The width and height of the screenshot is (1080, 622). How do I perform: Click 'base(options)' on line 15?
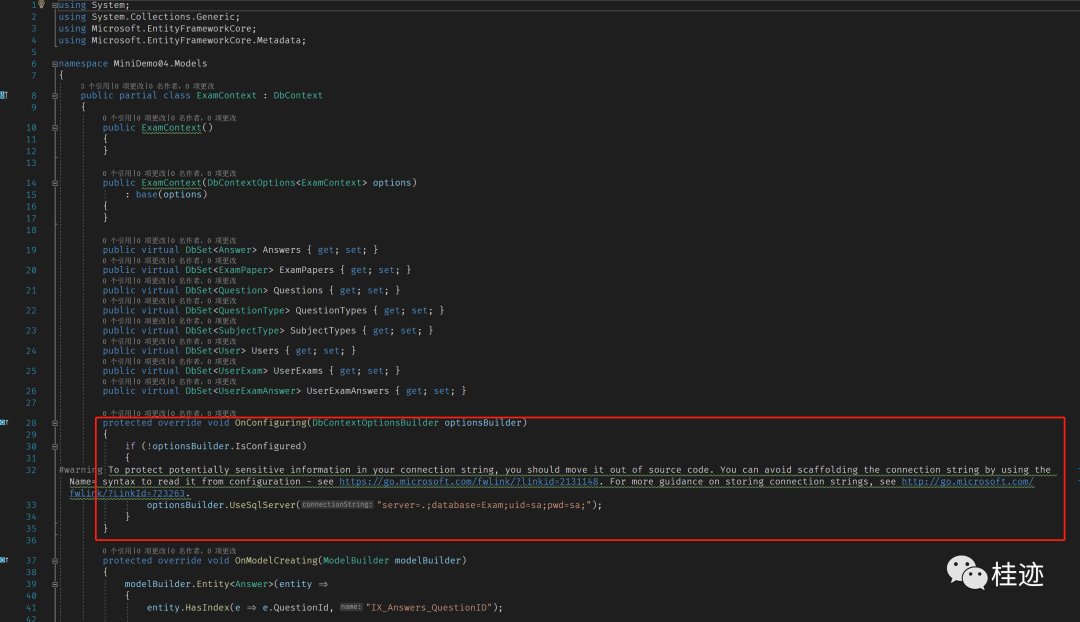click(x=172, y=194)
